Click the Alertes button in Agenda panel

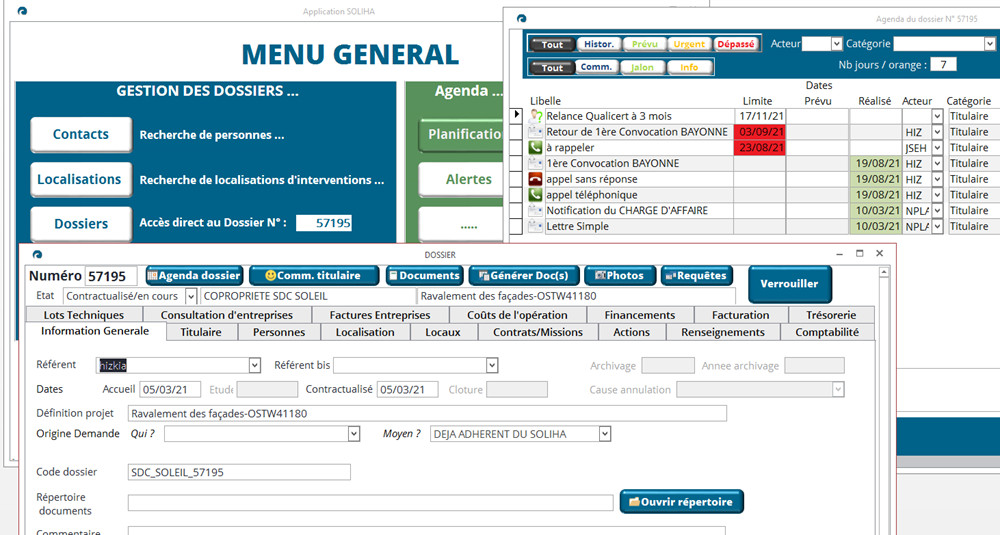(x=461, y=179)
